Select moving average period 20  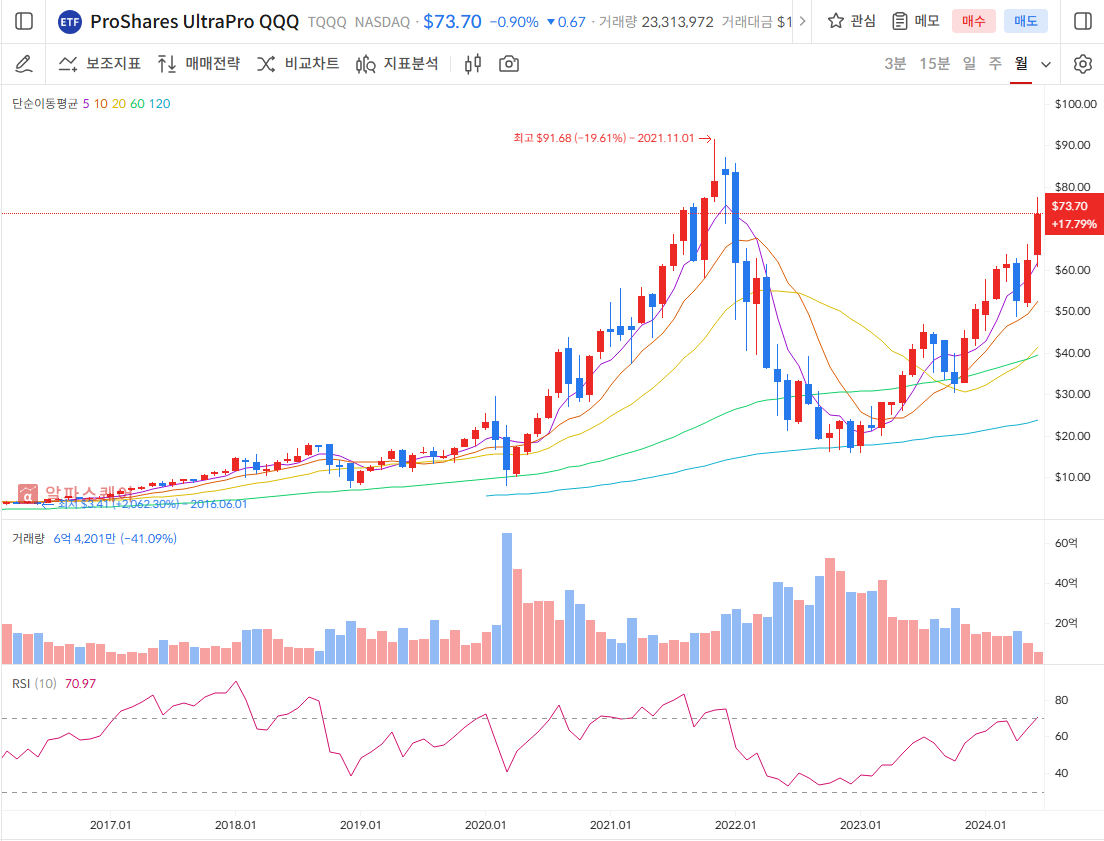click(x=119, y=104)
